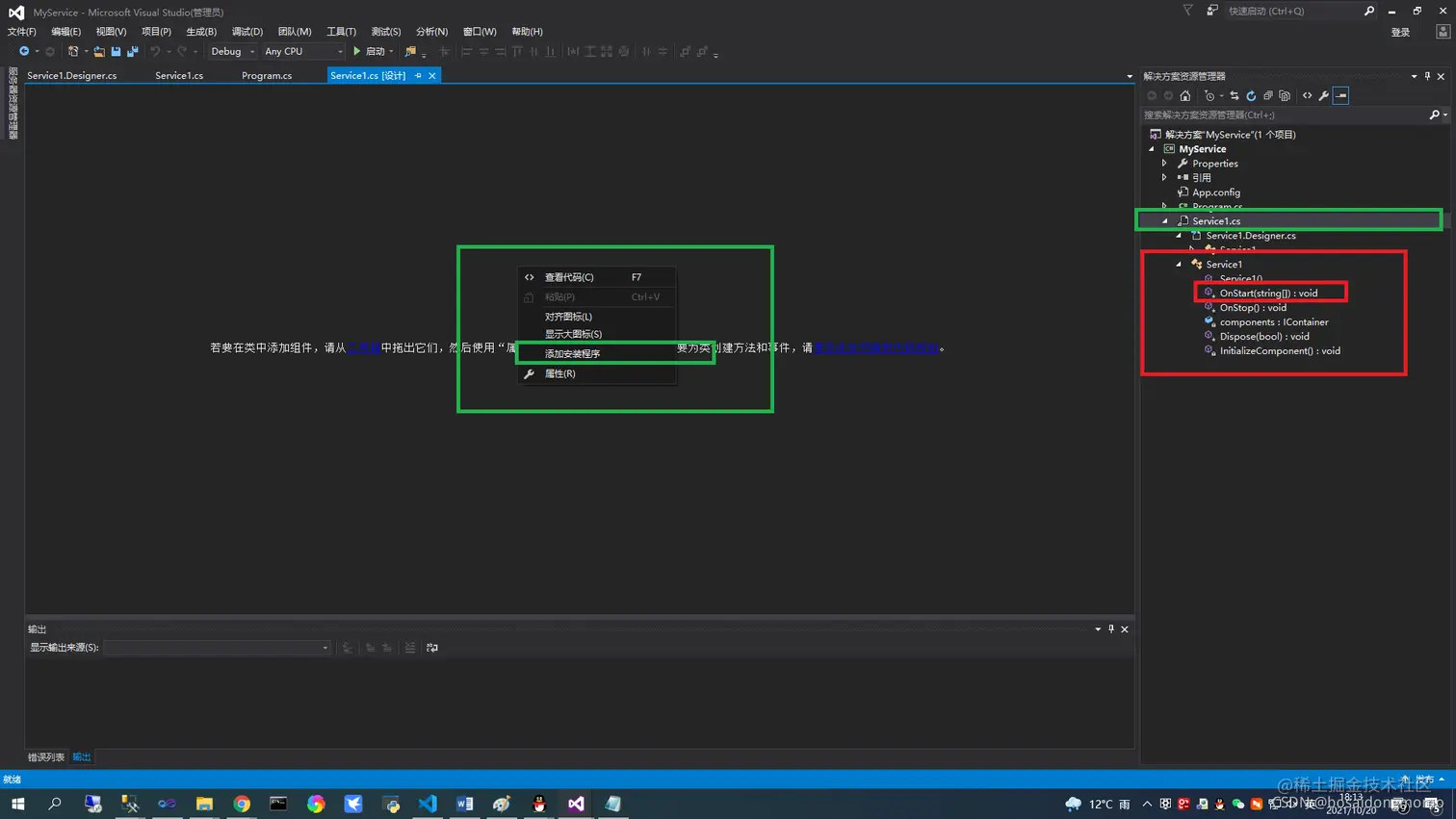Click the search magnifier in Solution Explorer

click(x=1435, y=115)
